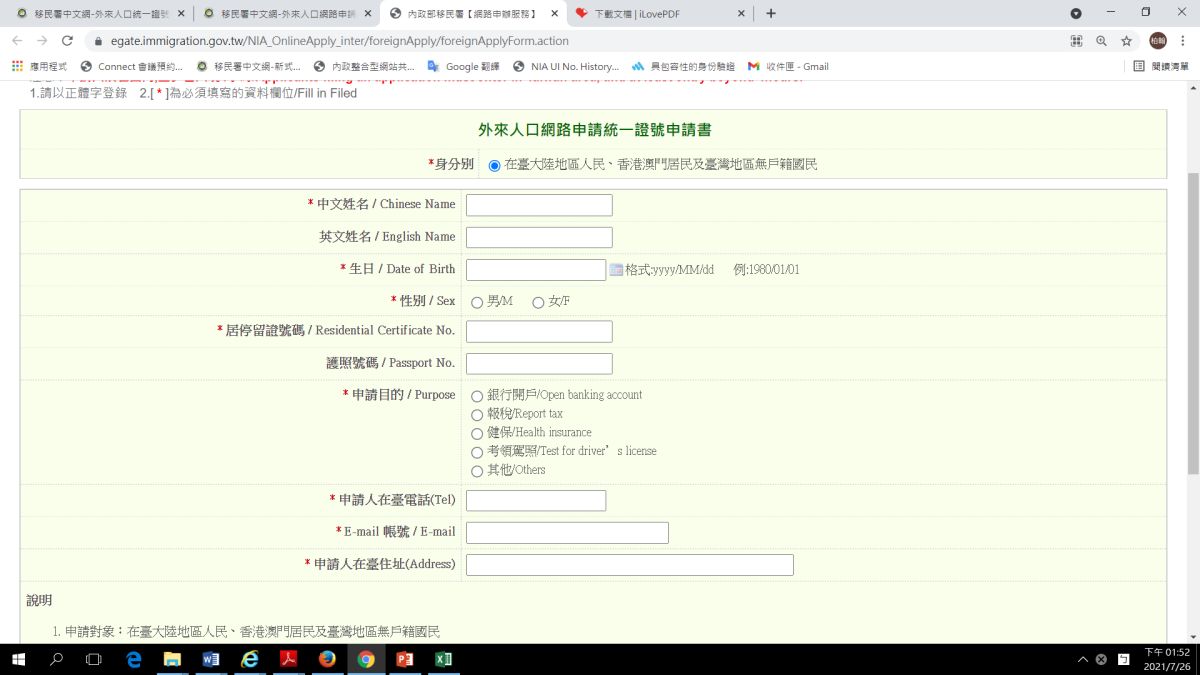Click the E-mail input field
Viewport: 1200px width, 675px height.
(x=567, y=533)
